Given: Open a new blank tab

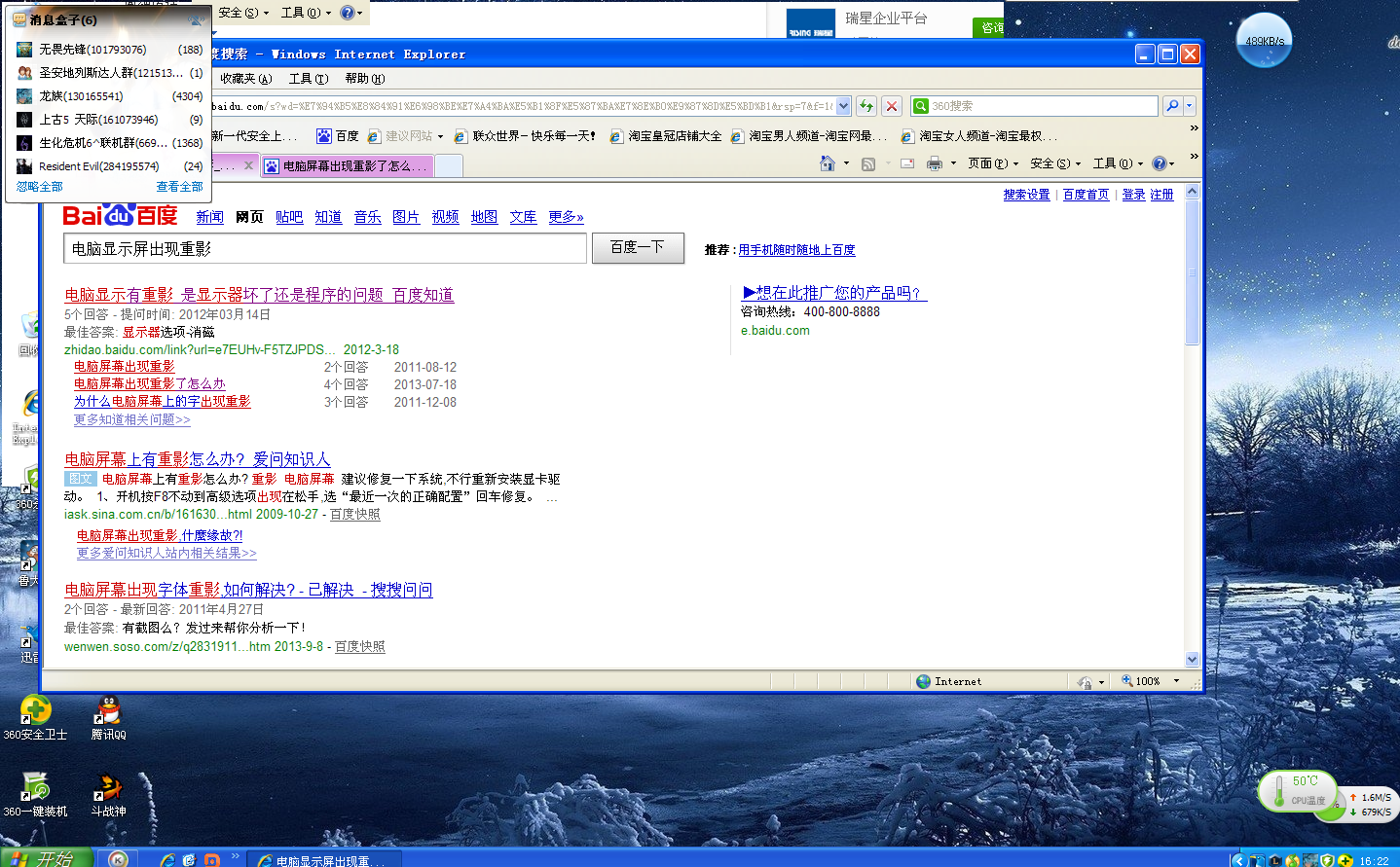Looking at the screenshot, I should [448, 166].
